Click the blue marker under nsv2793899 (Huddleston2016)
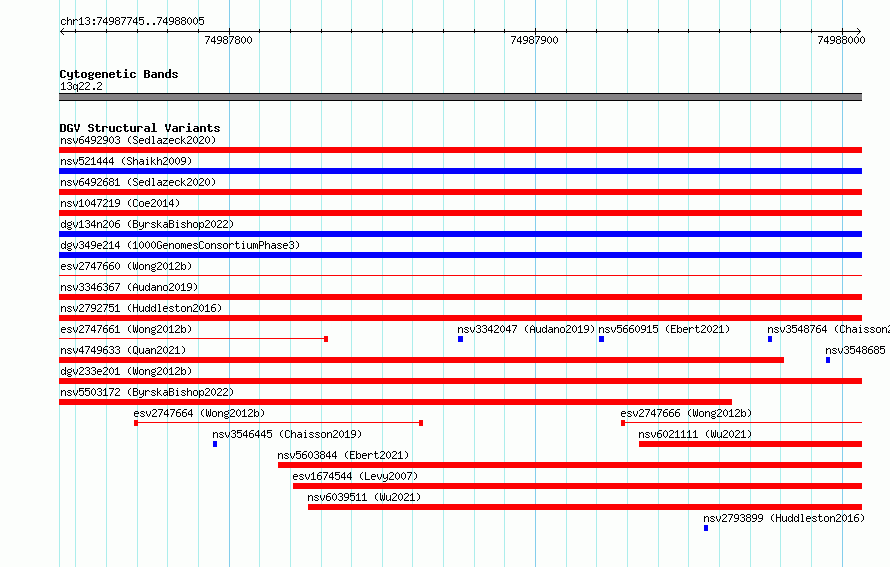Screen dimensions: 890x567 [706, 528]
